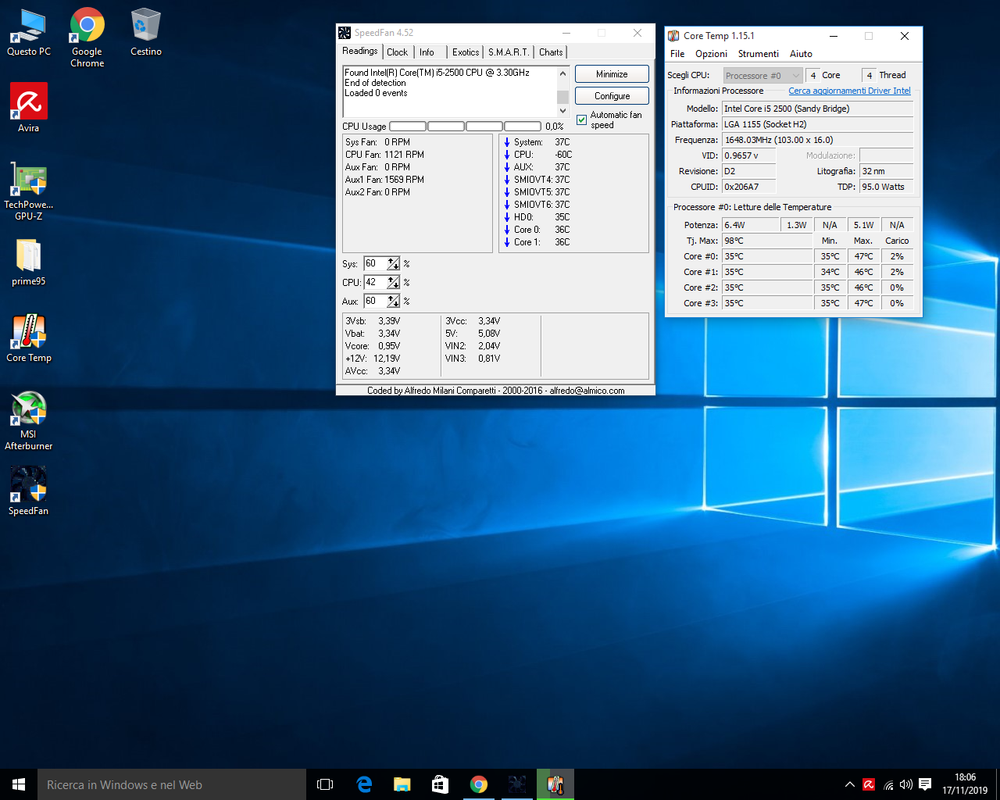This screenshot has width=1000, height=800.
Task: Click the Sys fan speed spinner arrows
Action: (393, 263)
